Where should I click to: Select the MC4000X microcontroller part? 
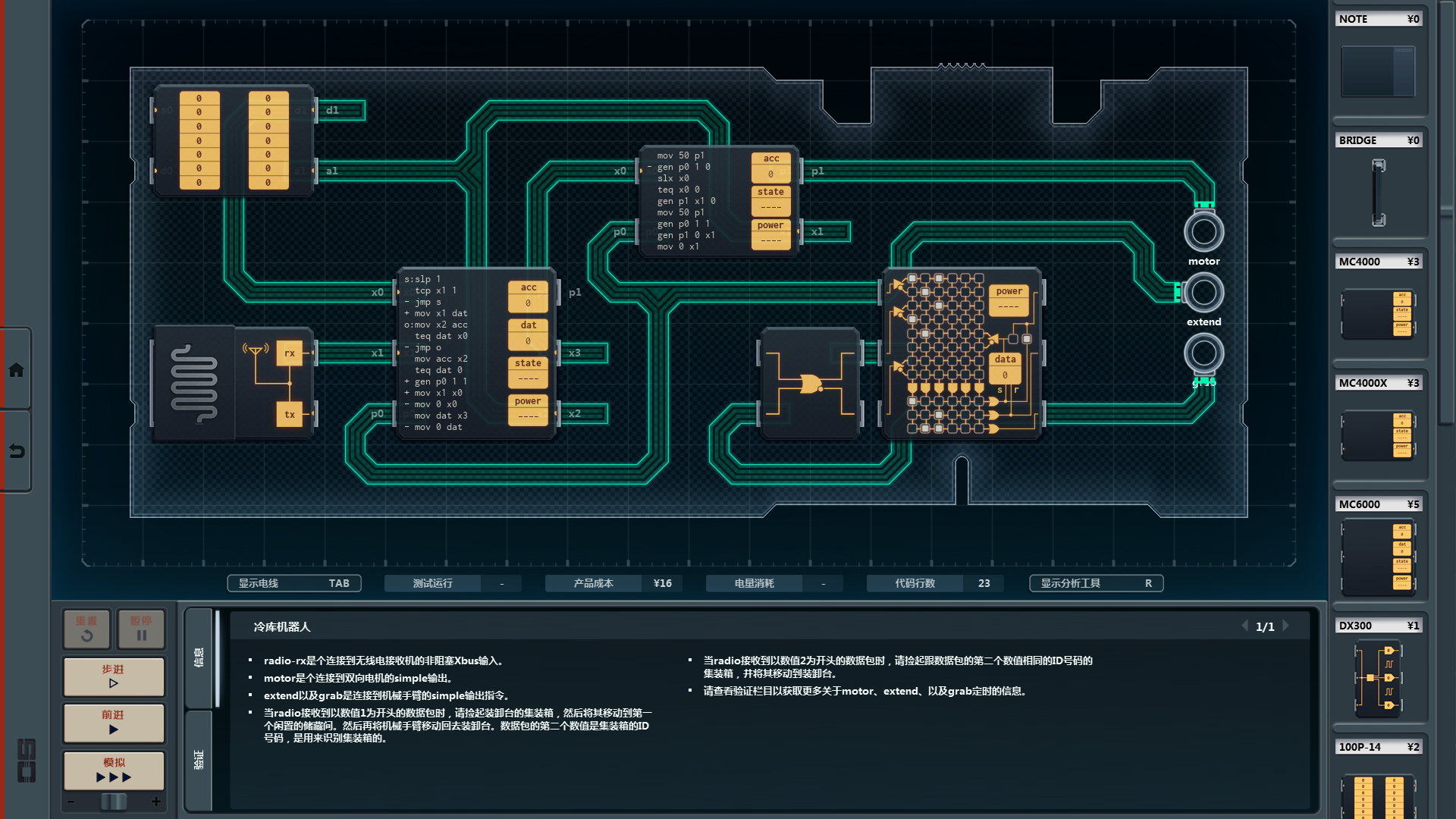click(x=1378, y=435)
